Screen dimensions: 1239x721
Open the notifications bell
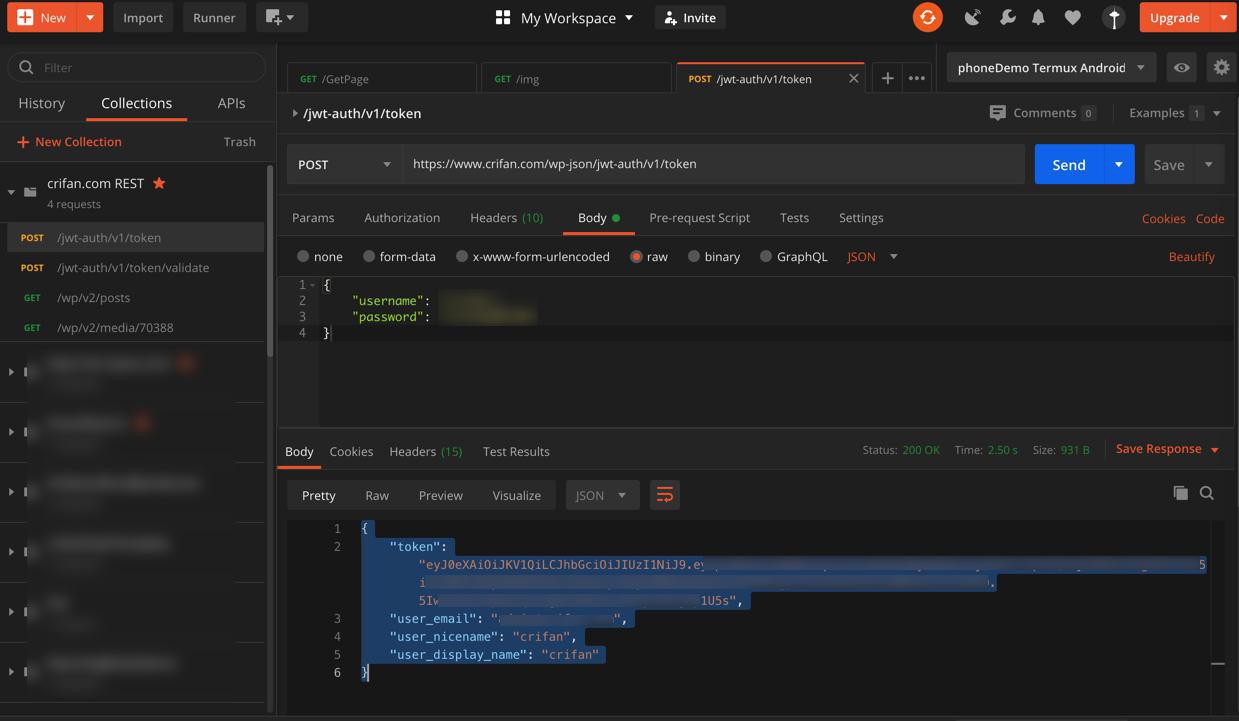[x=1038, y=17]
